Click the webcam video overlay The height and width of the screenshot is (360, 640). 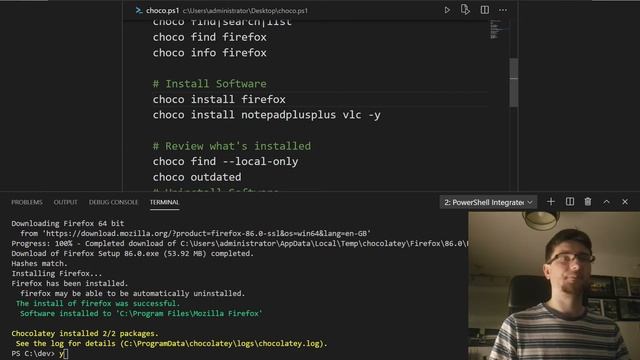[554, 285]
